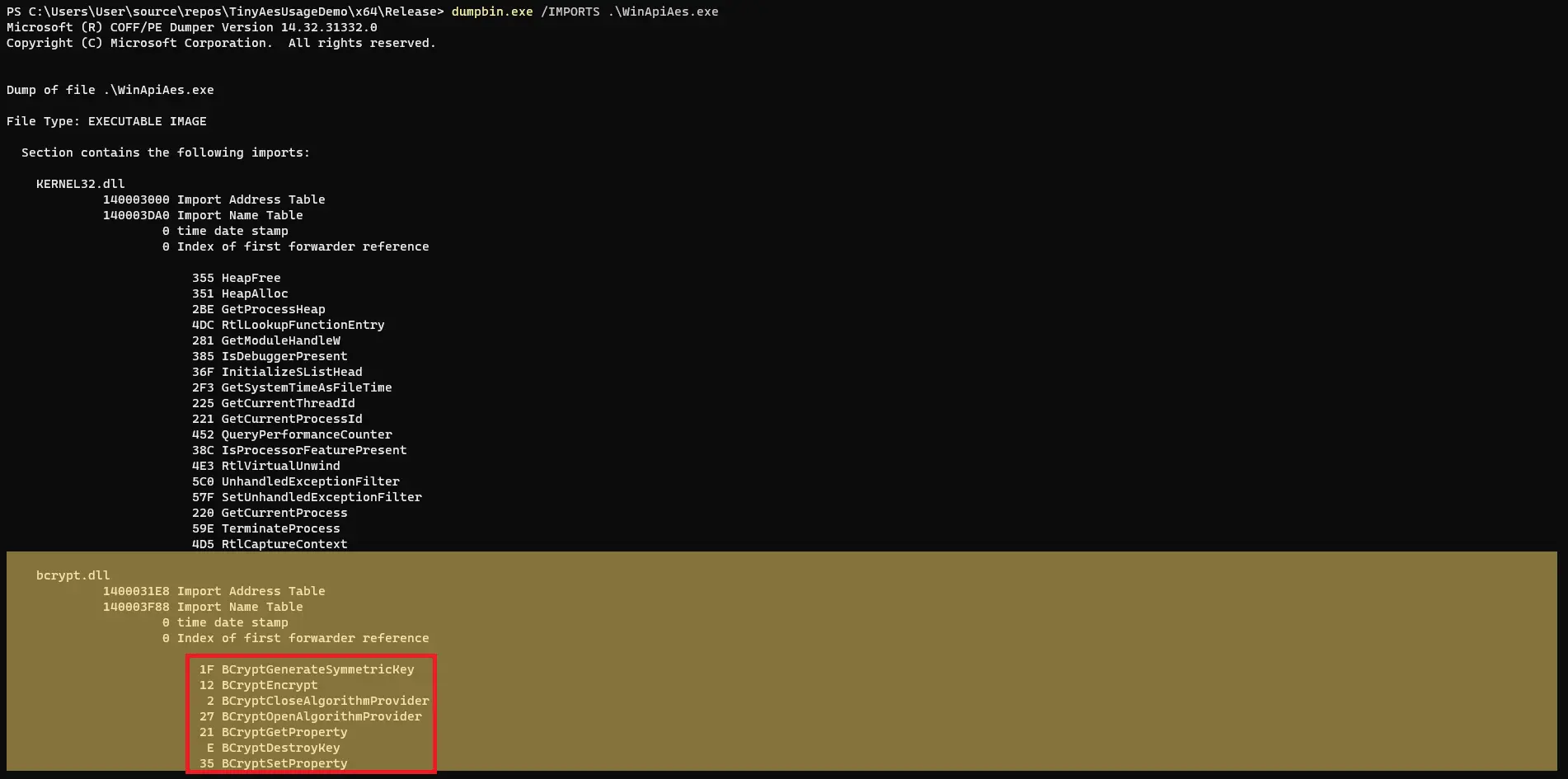Click the 140003F88 Import Name Table line
1568x779 pixels.
coord(203,607)
